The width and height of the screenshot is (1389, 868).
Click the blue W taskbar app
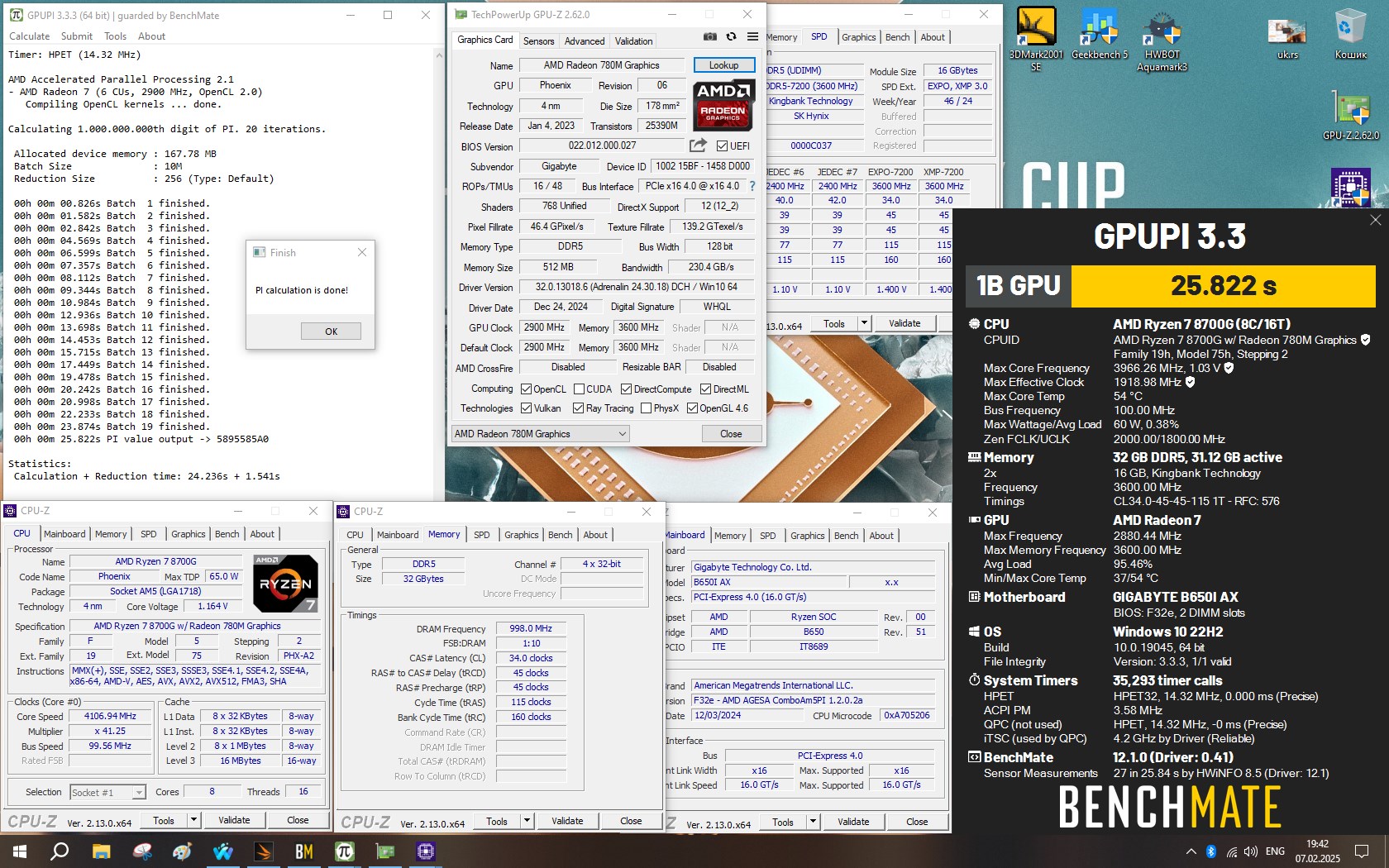[x=223, y=851]
